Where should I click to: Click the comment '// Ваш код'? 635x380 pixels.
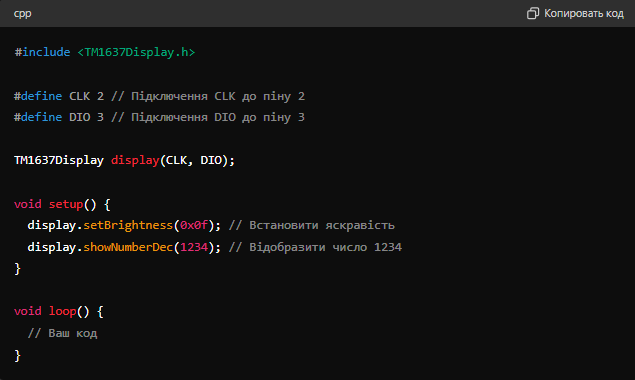(62, 333)
